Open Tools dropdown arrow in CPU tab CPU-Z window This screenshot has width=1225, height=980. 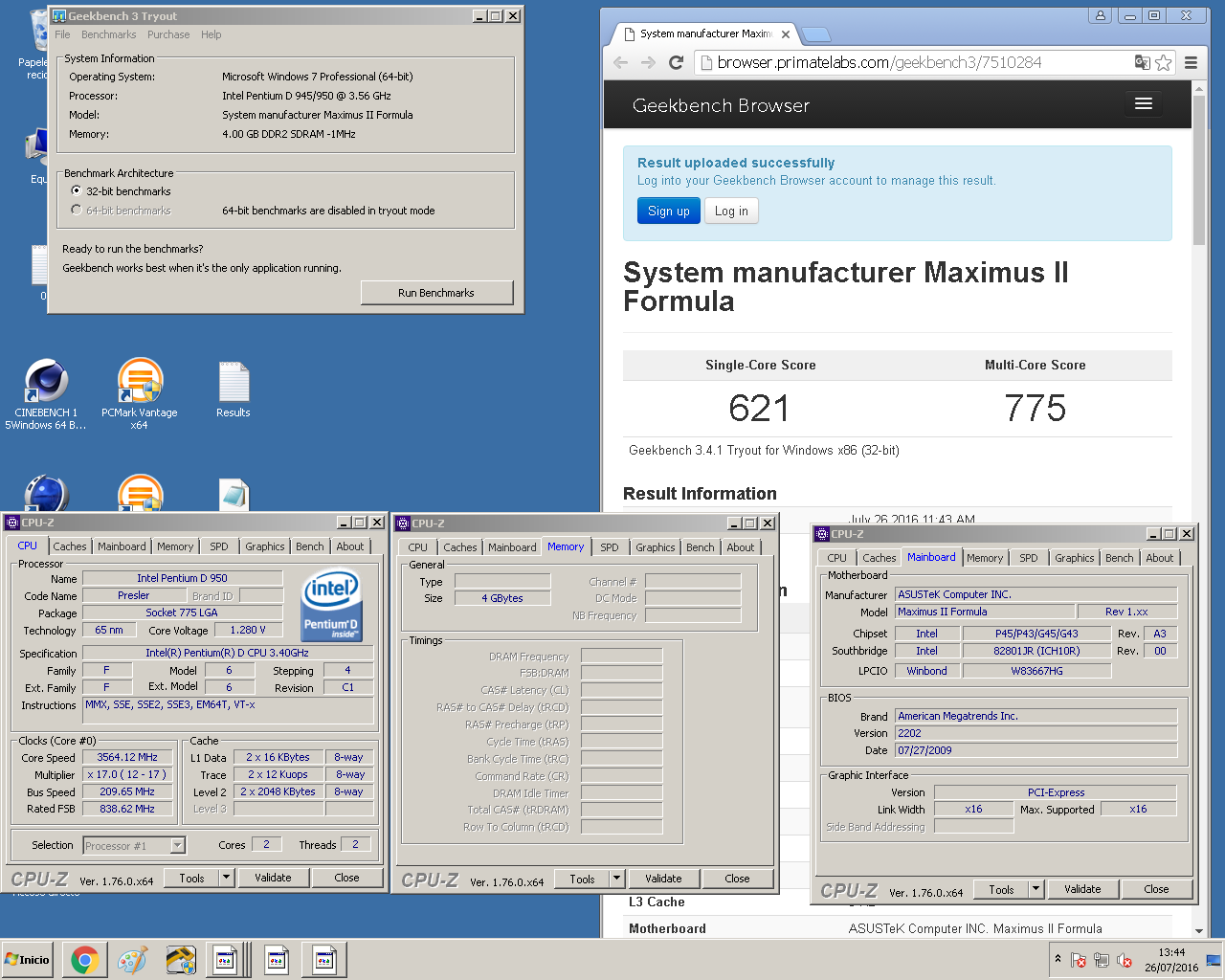pos(227,878)
